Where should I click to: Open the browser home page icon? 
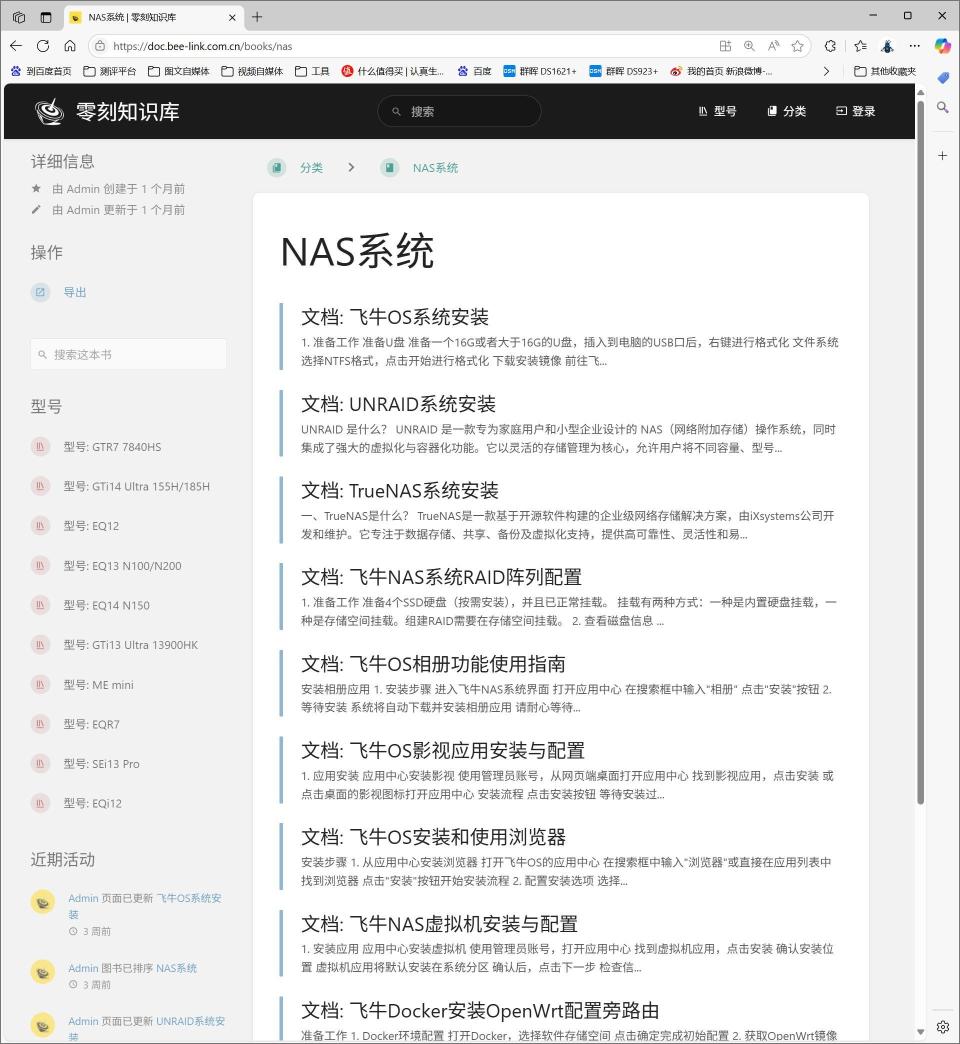(70, 46)
